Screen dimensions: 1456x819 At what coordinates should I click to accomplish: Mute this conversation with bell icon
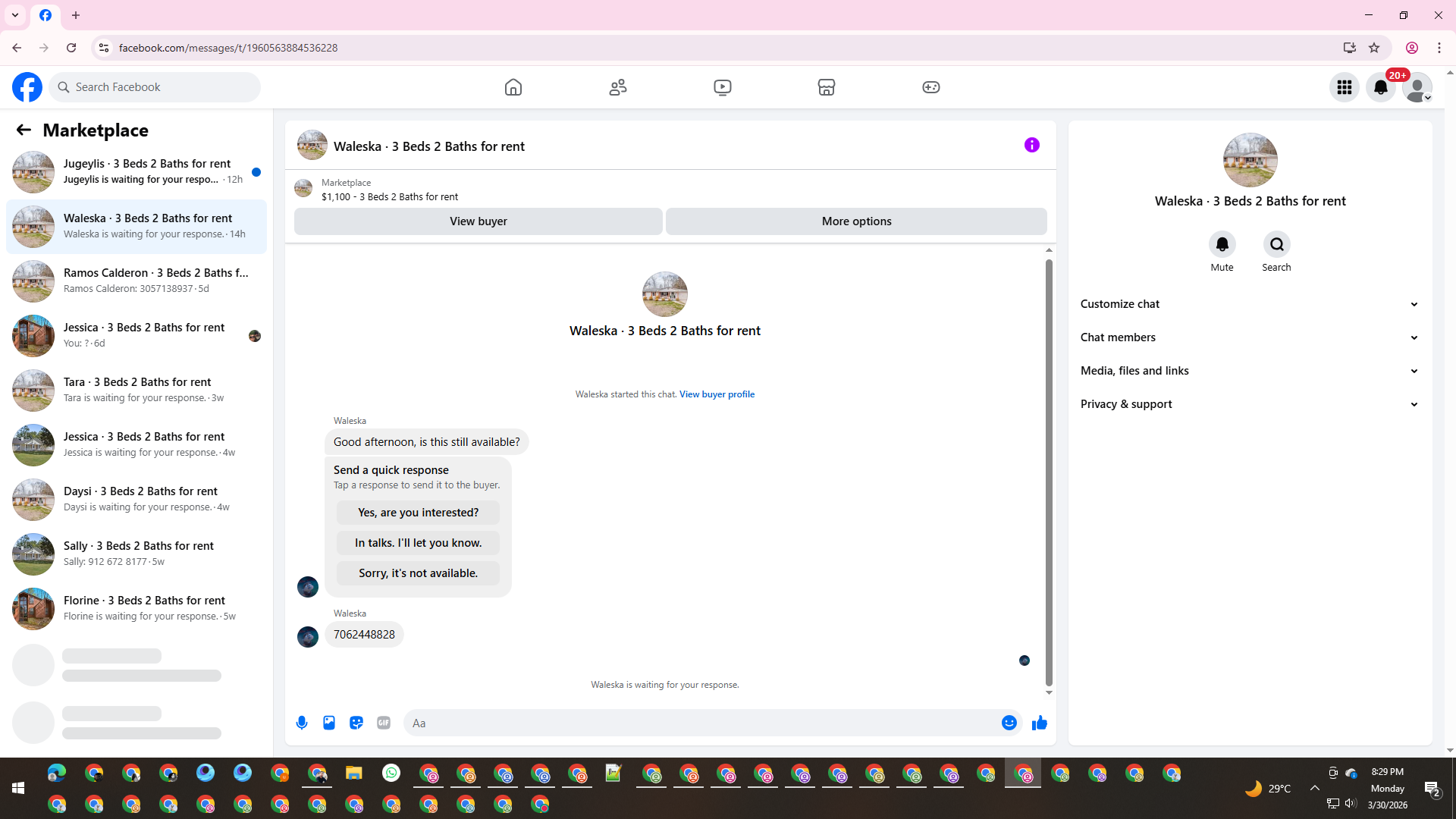coord(1222,244)
